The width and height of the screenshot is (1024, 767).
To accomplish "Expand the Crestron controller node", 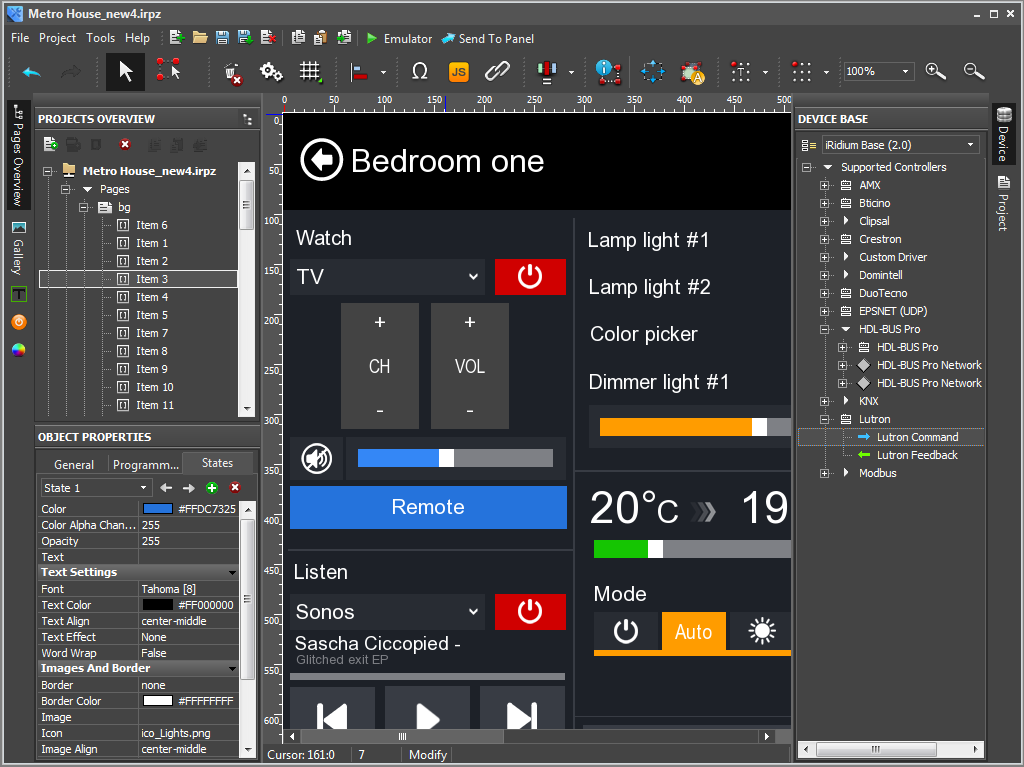I will coord(825,240).
